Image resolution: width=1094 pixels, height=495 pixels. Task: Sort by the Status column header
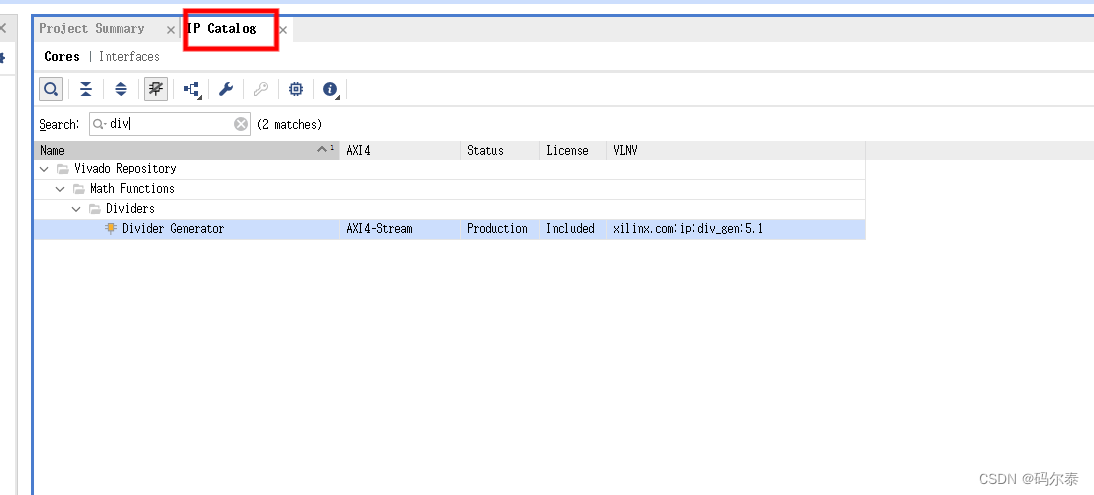pos(500,150)
